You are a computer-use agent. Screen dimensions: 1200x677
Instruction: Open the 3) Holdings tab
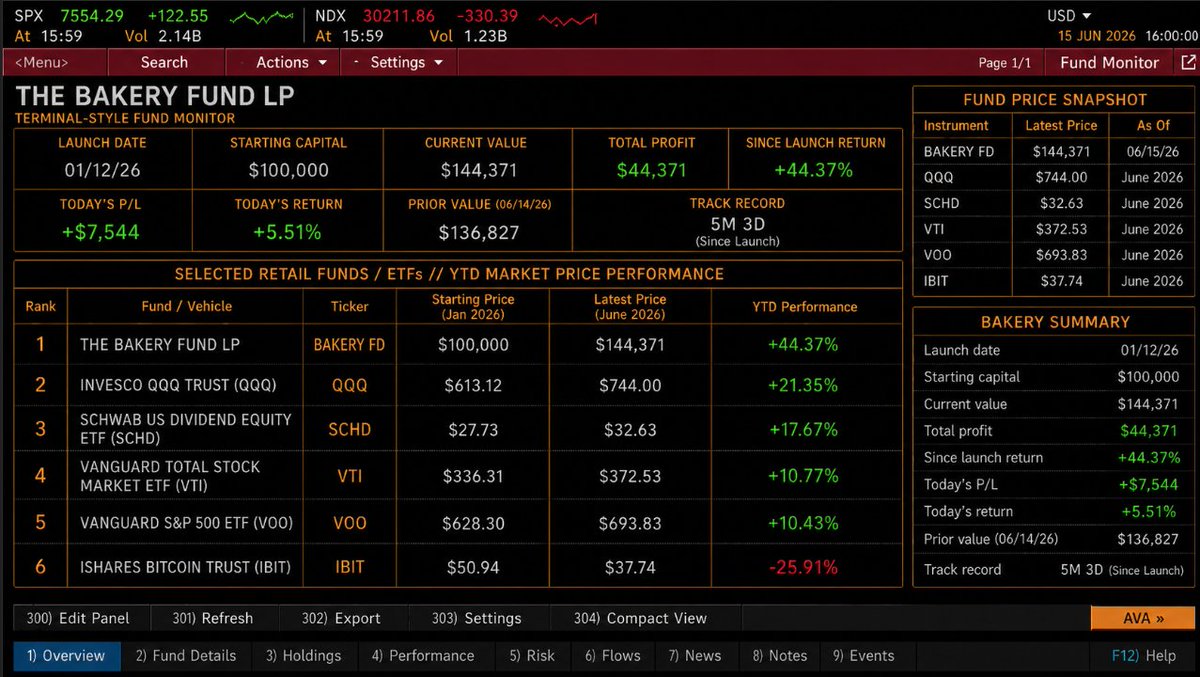[303, 656]
